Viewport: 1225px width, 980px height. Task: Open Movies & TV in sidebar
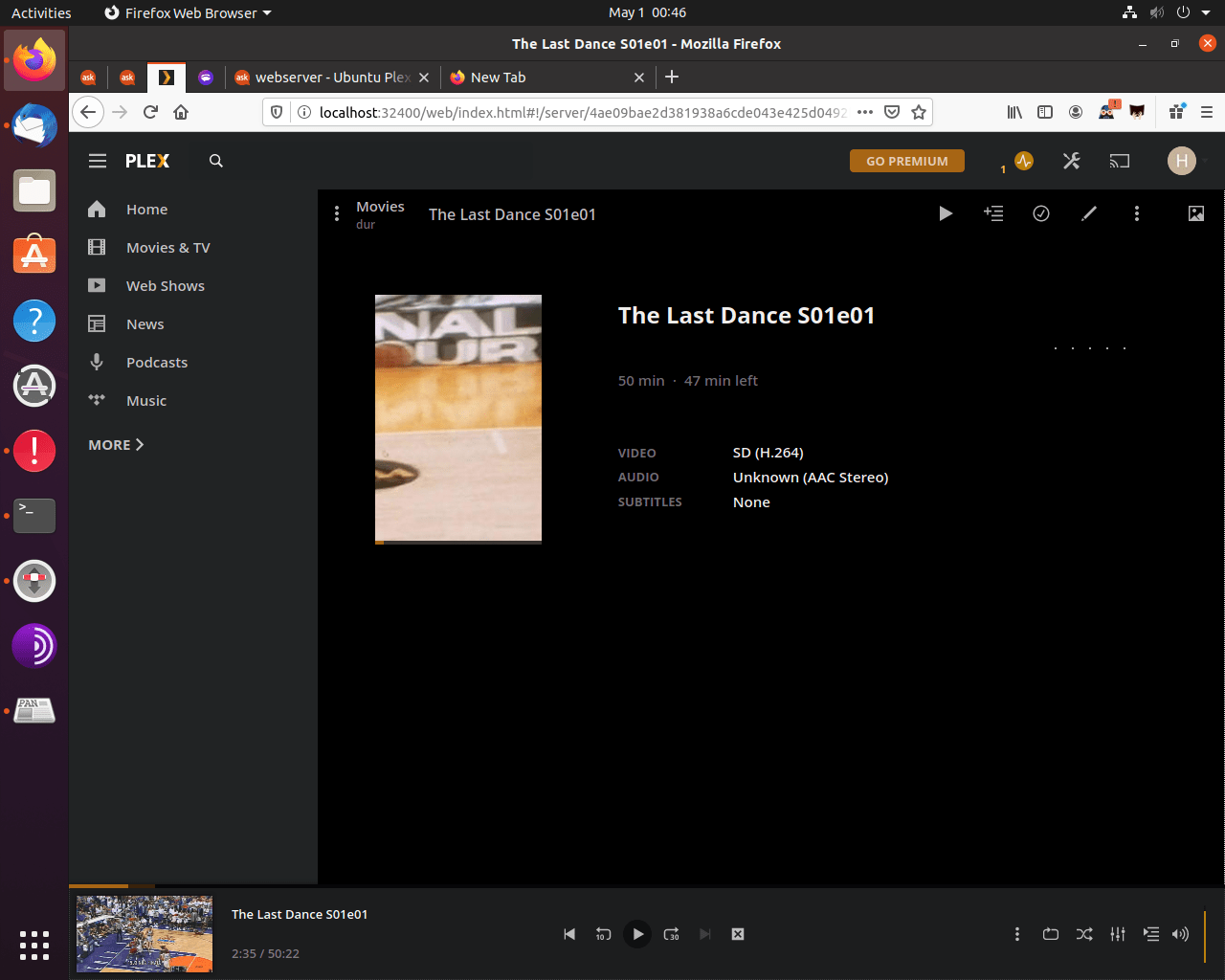167,248
